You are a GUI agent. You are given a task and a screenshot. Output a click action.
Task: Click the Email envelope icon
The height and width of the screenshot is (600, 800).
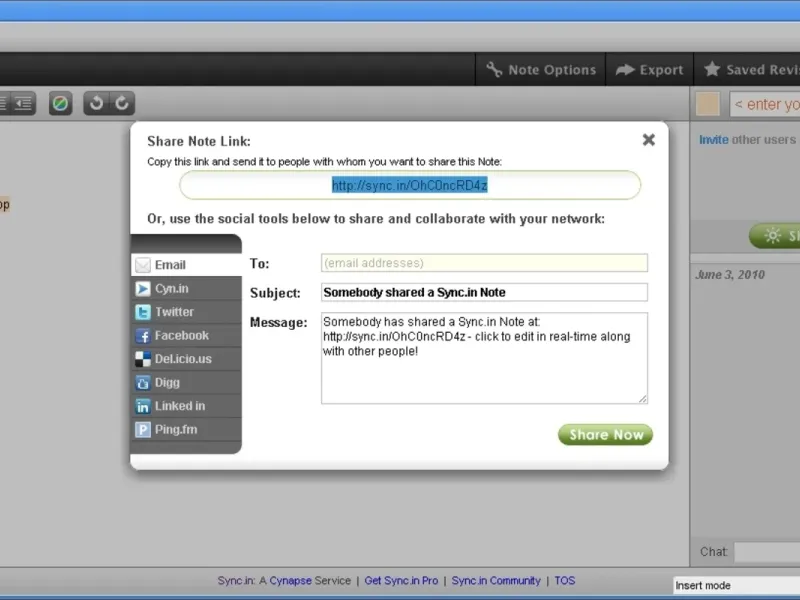(x=143, y=265)
